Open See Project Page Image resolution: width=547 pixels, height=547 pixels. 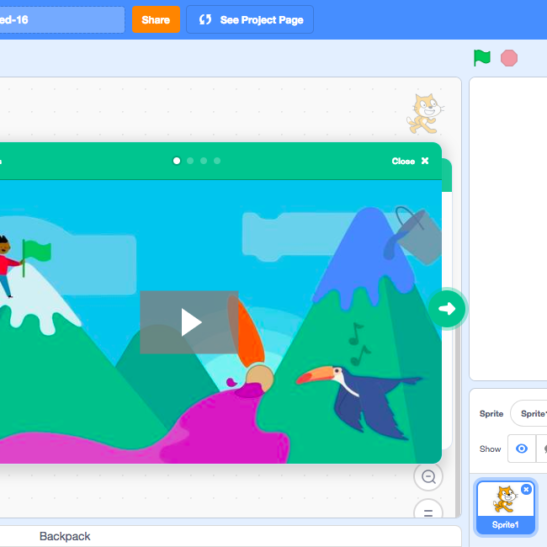pyautogui.click(x=250, y=20)
